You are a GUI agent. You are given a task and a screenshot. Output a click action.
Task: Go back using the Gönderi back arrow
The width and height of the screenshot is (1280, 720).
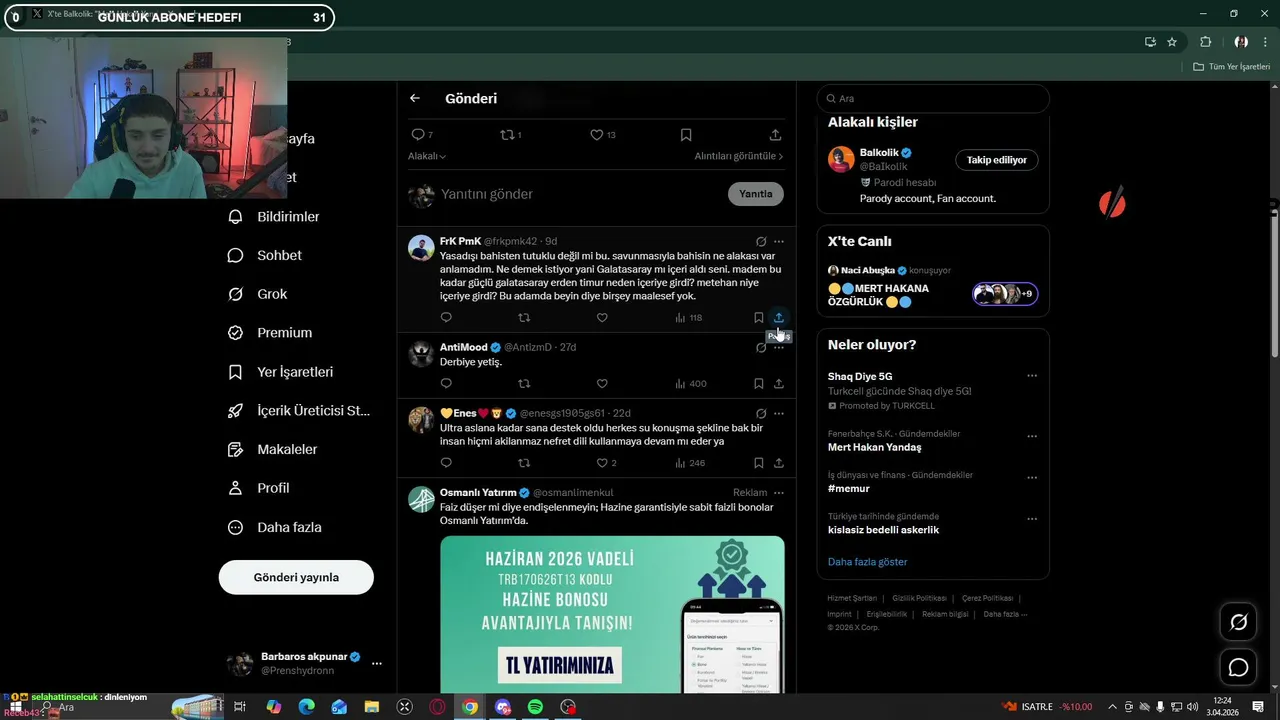pyautogui.click(x=415, y=98)
